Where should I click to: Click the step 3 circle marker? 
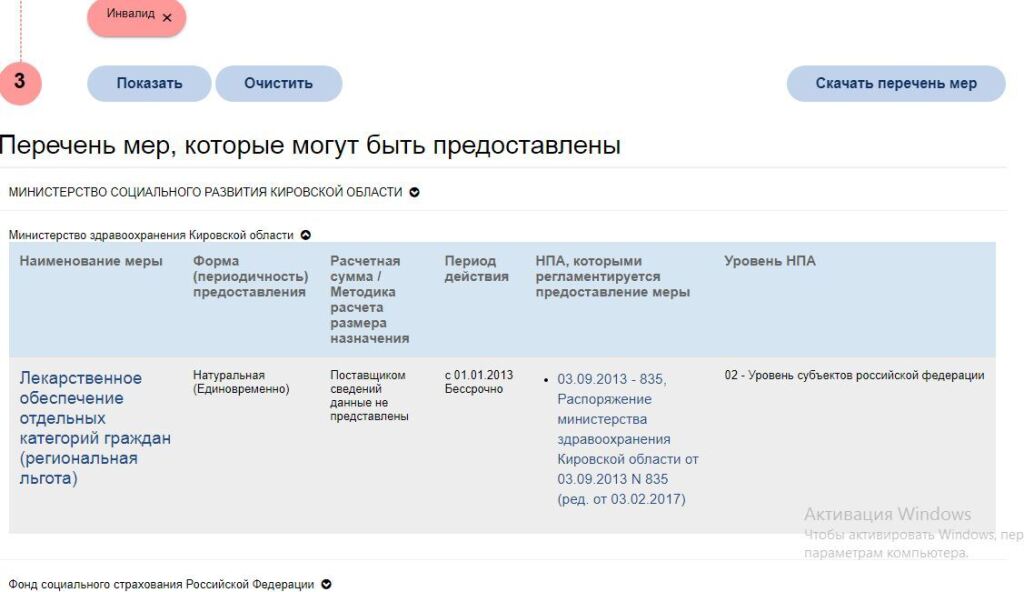(x=20, y=83)
